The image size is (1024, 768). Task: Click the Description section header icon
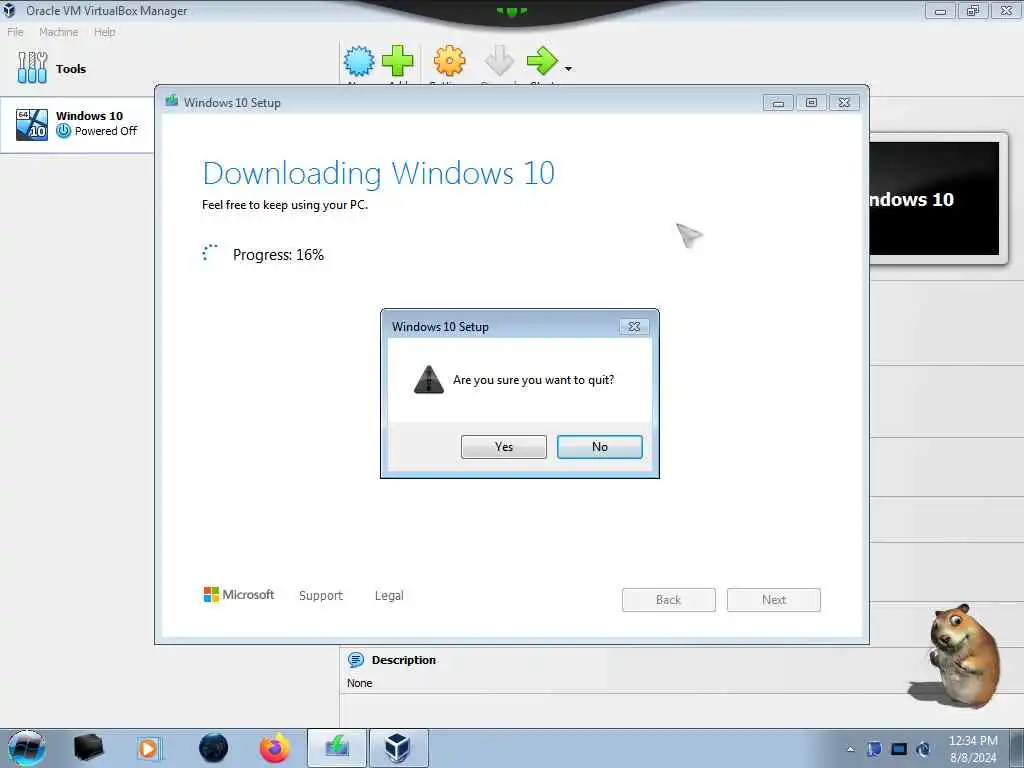[x=356, y=660]
